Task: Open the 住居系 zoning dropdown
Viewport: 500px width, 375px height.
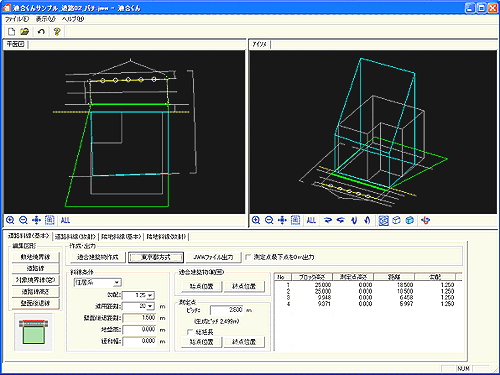Action: click(116, 283)
